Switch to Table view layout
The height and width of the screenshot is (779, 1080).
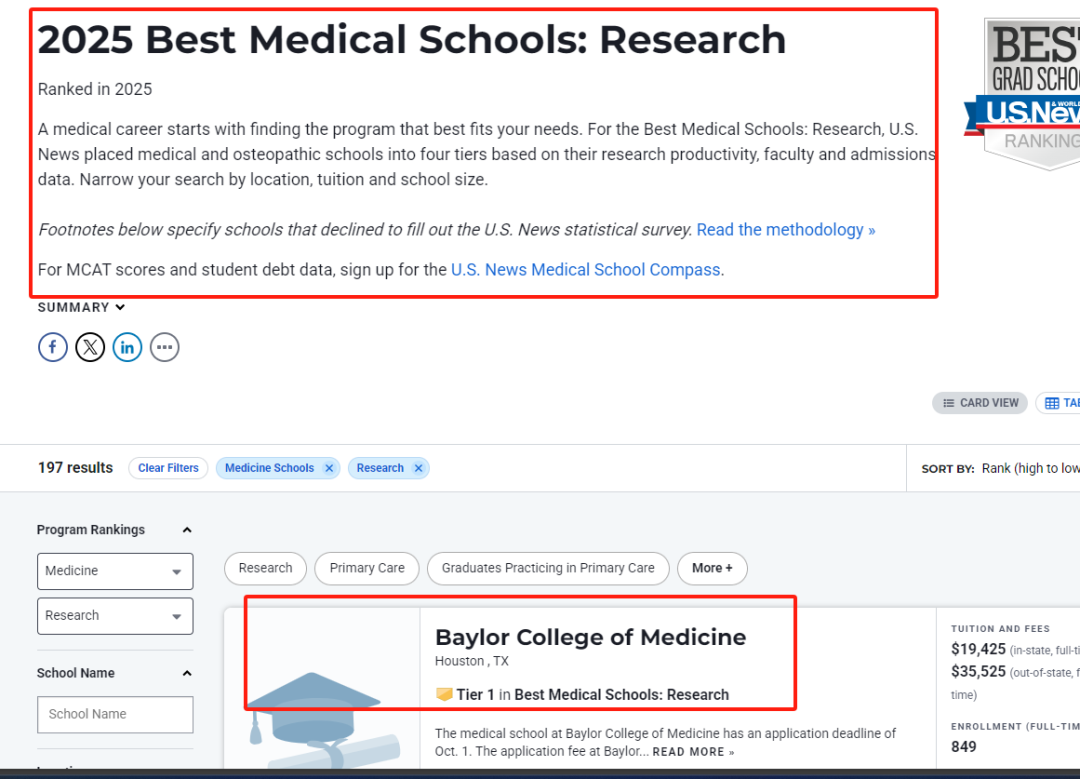(1059, 403)
